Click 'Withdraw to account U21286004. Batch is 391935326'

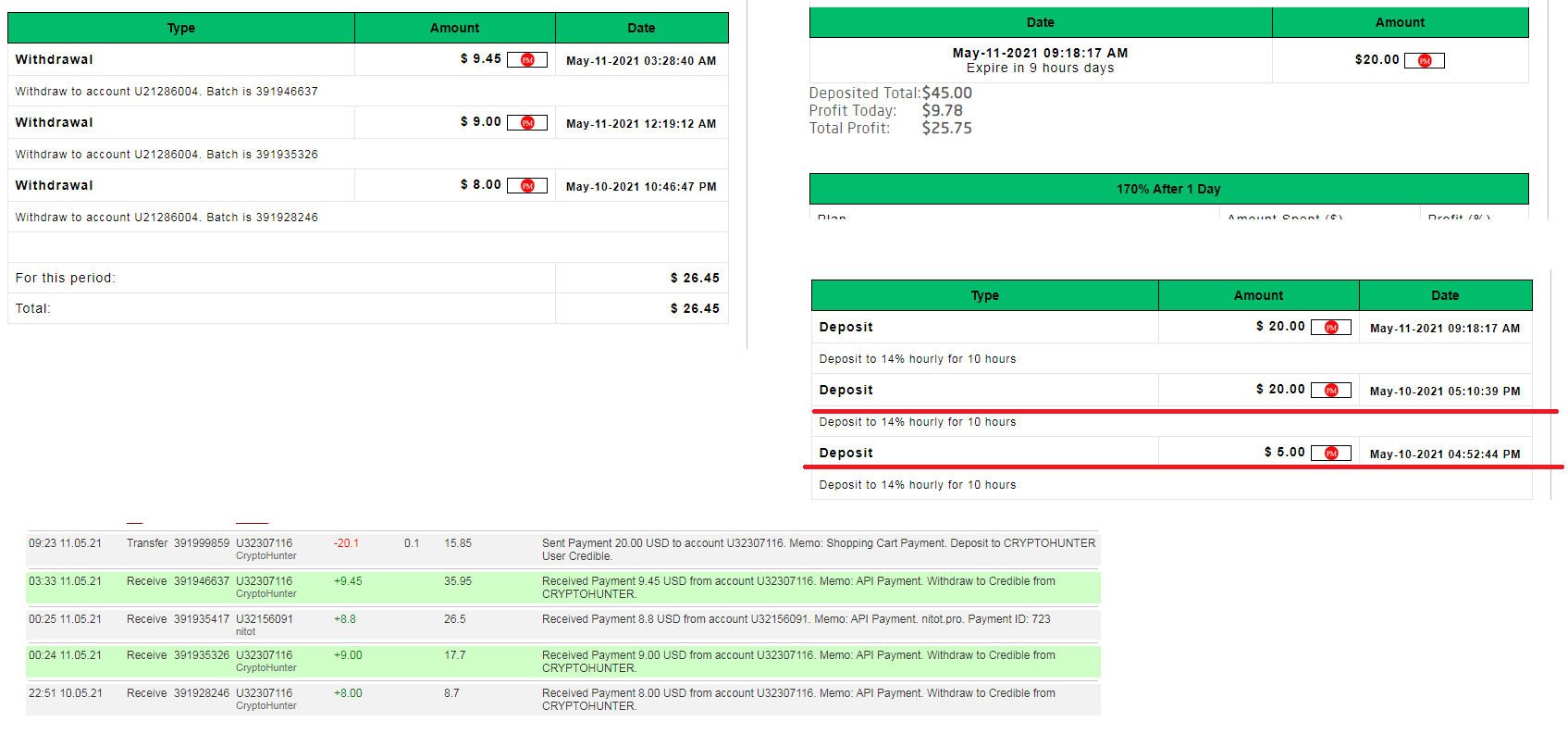click(x=167, y=155)
